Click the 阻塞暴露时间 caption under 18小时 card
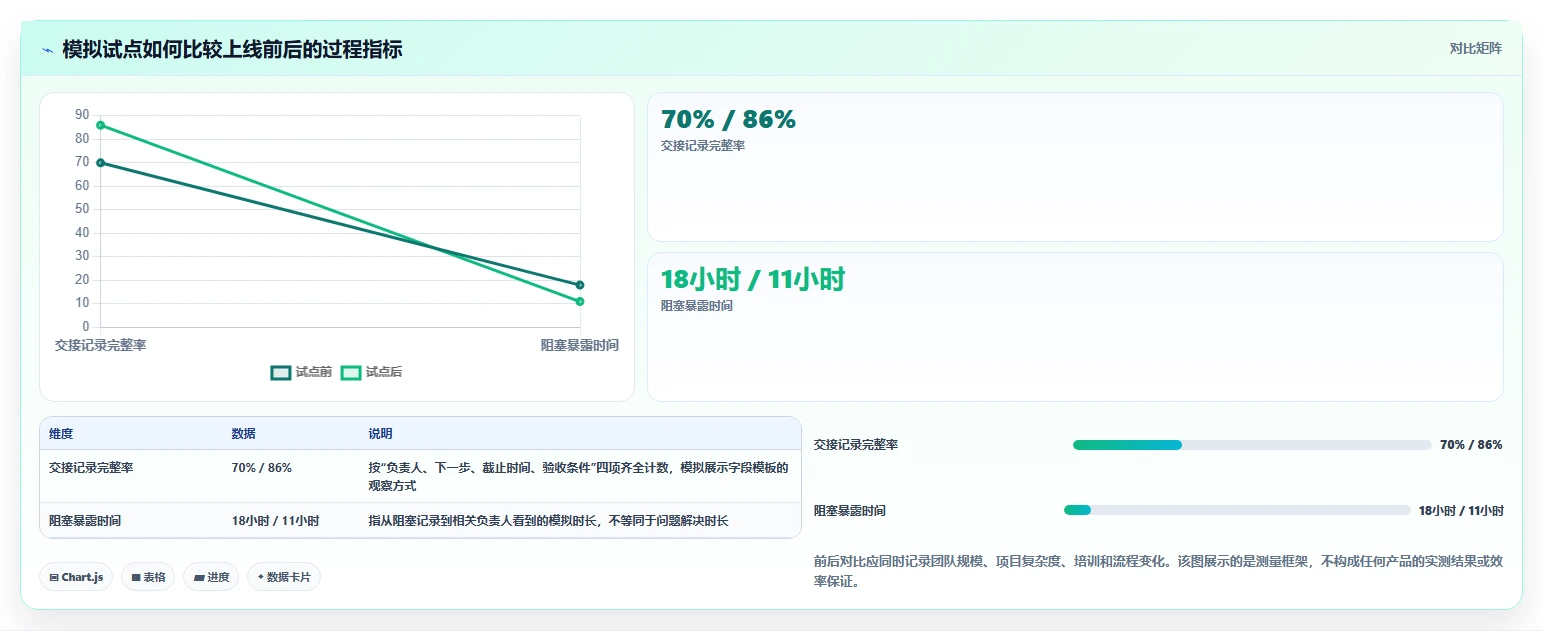Image resolution: width=1543 pixels, height=631 pixels. 697,305
